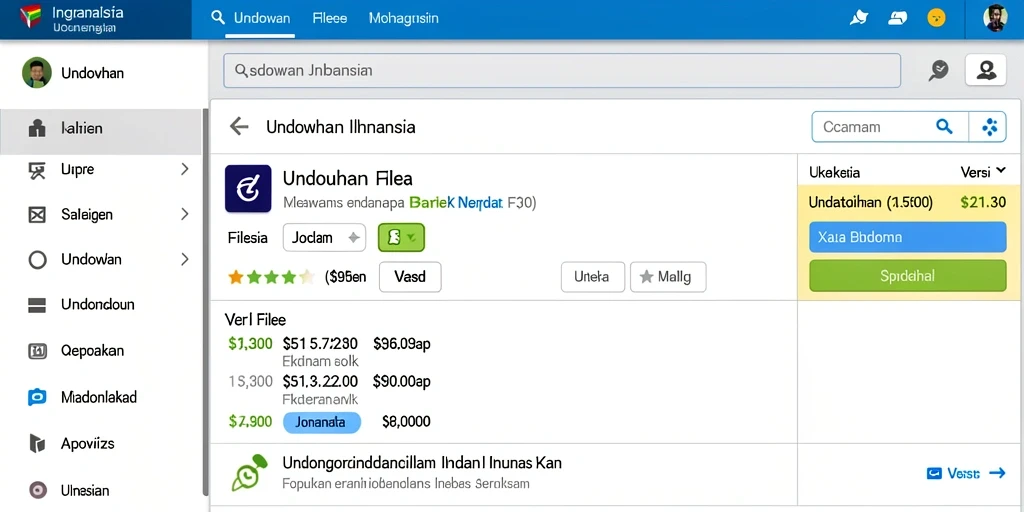Screen dimensions: 1024x512
Task: Click the Saleigen envelope icon
Action: (37, 214)
